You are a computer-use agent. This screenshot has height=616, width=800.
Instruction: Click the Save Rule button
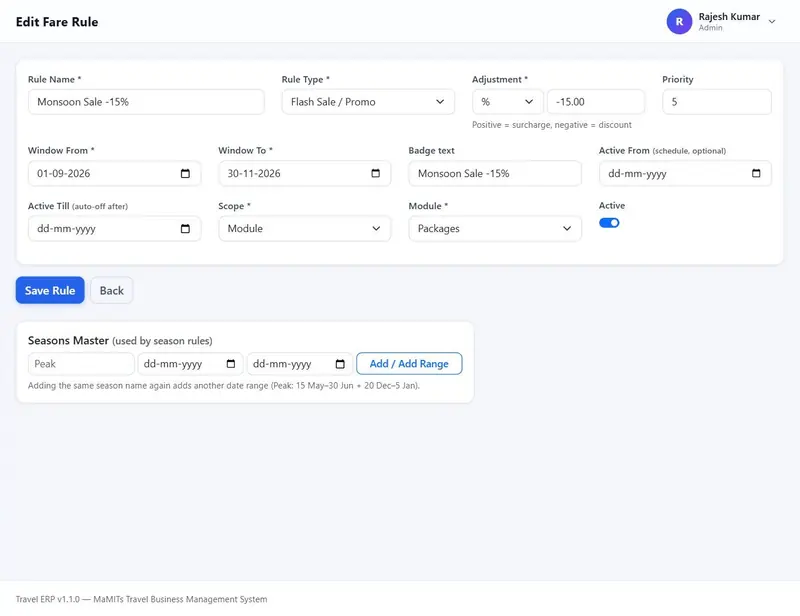[50, 290]
